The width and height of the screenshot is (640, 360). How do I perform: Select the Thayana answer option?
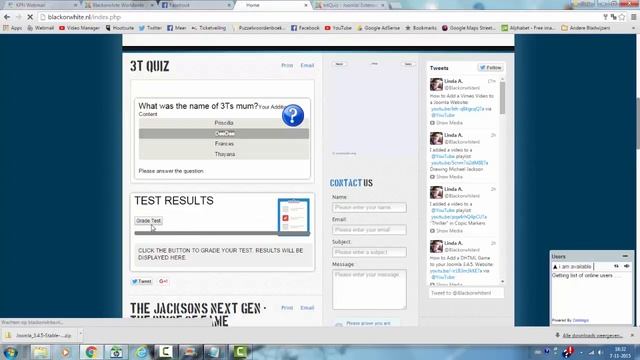pyautogui.click(x=224, y=154)
